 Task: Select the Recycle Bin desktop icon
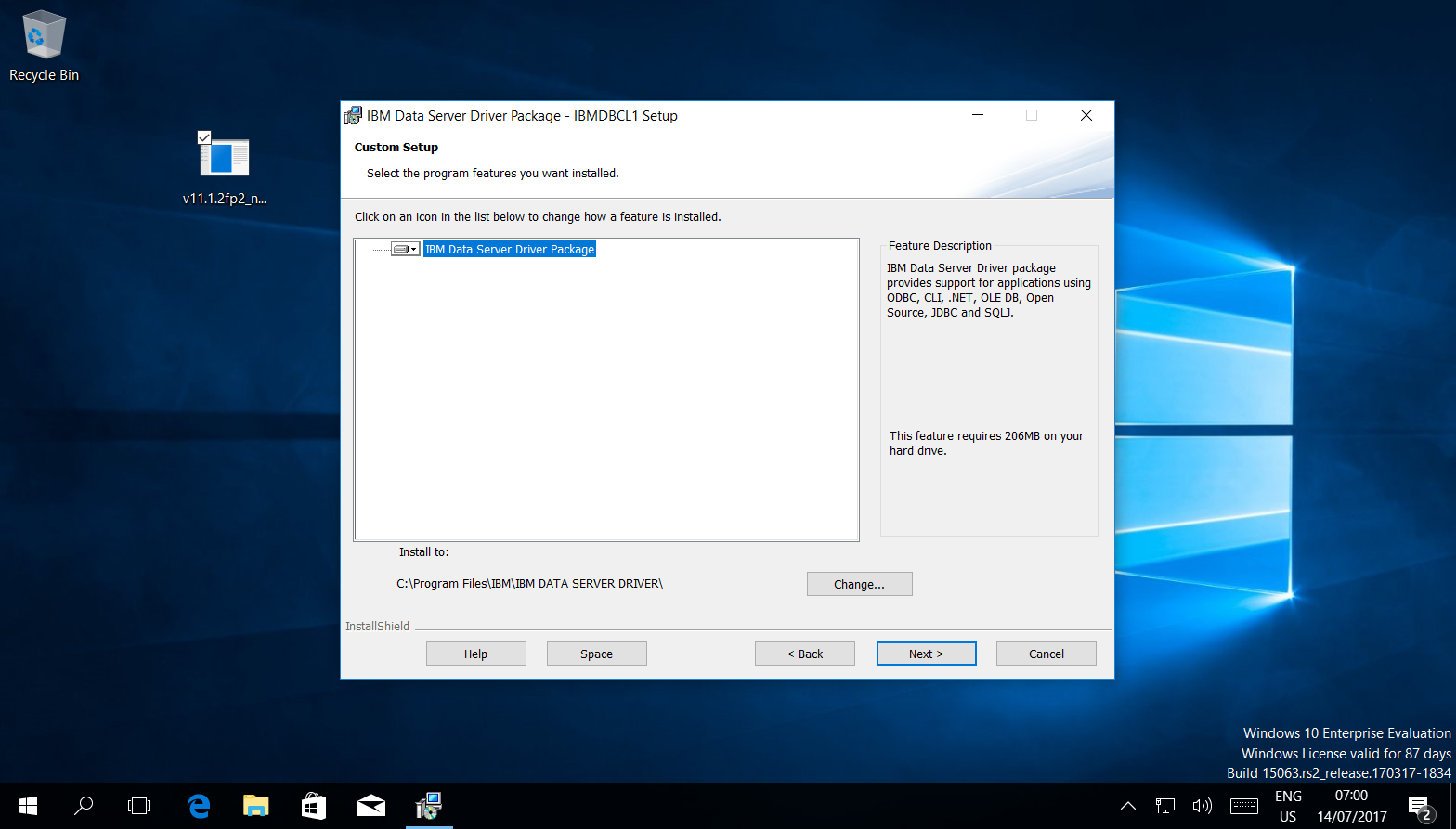(x=44, y=46)
